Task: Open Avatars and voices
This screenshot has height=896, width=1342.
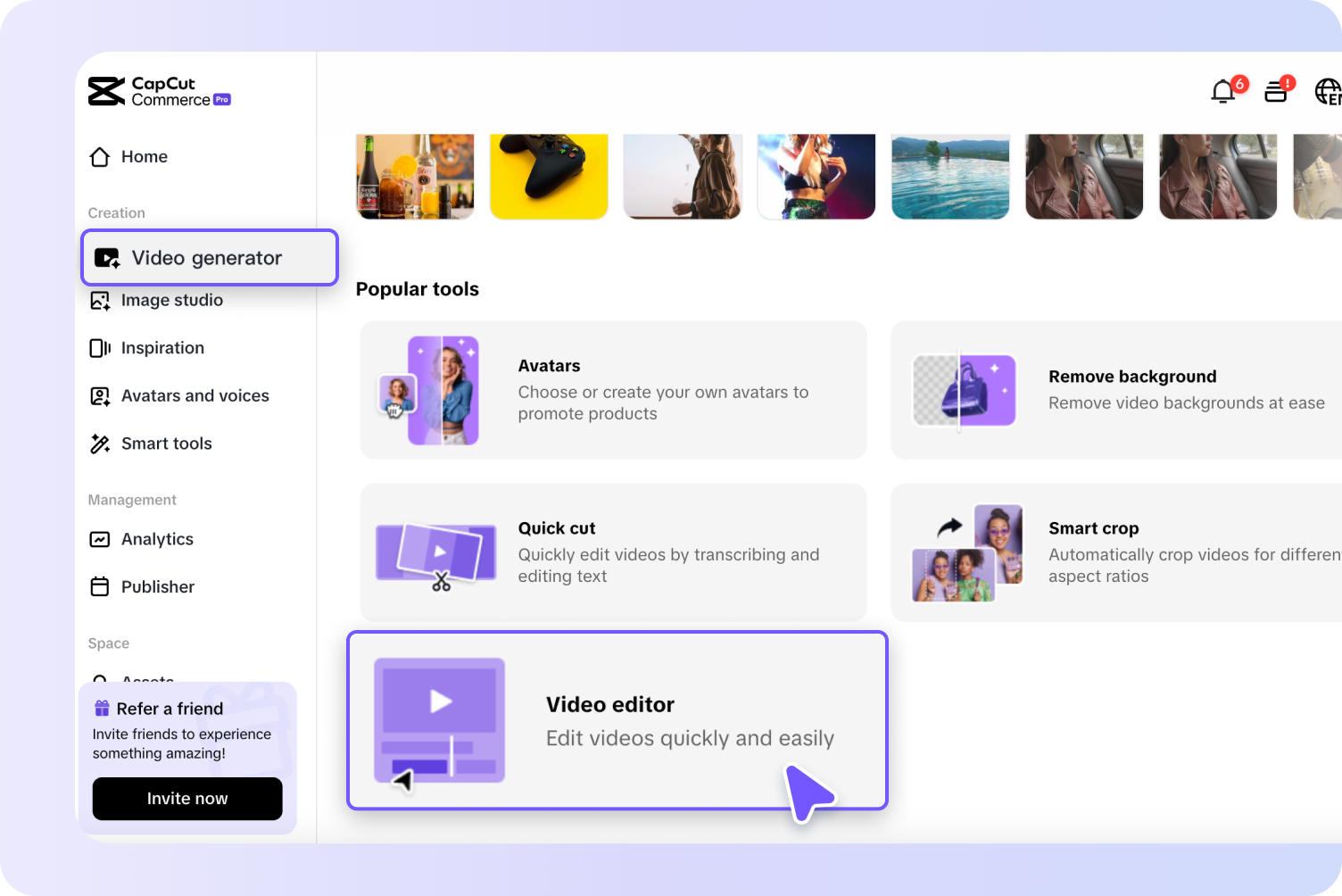Action: pos(195,395)
